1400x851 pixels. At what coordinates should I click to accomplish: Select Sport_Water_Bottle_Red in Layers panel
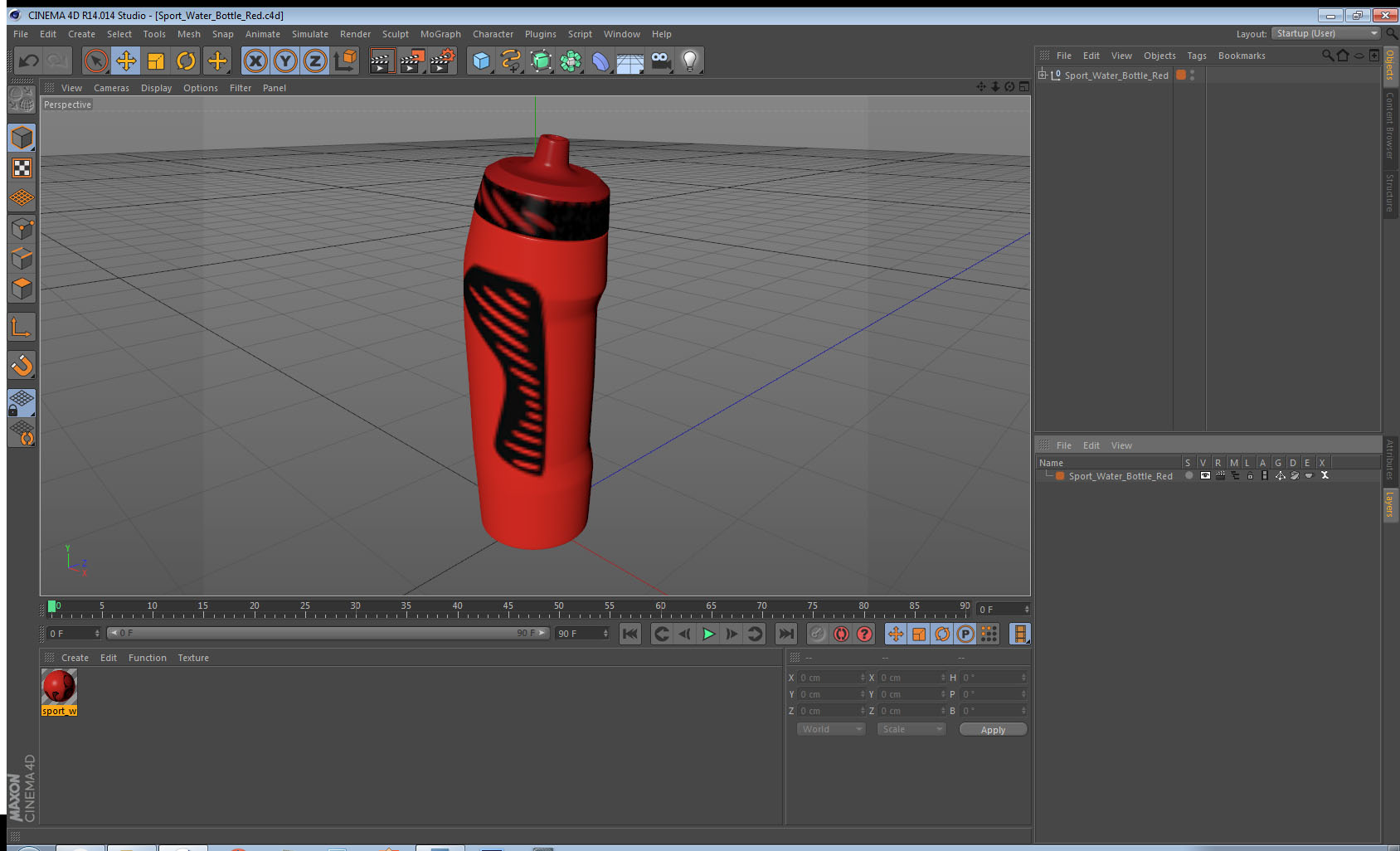pos(1120,476)
